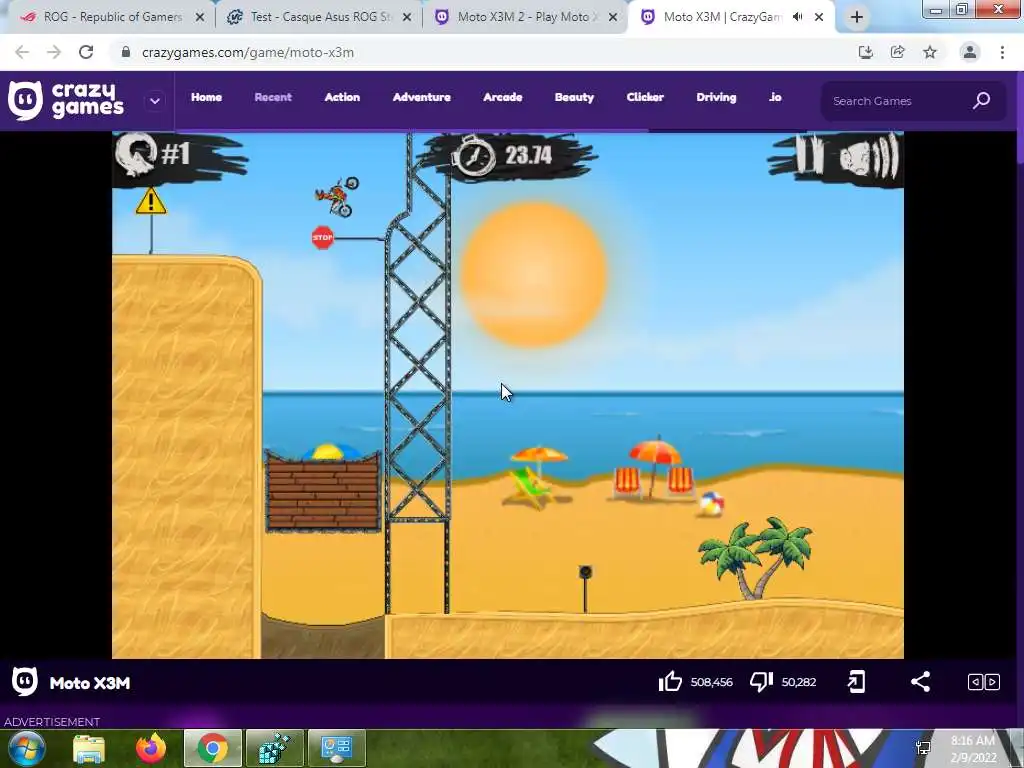Viewport: 1024px width, 768px height.
Task: Bookmark this page with star icon
Action: tap(930, 52)
